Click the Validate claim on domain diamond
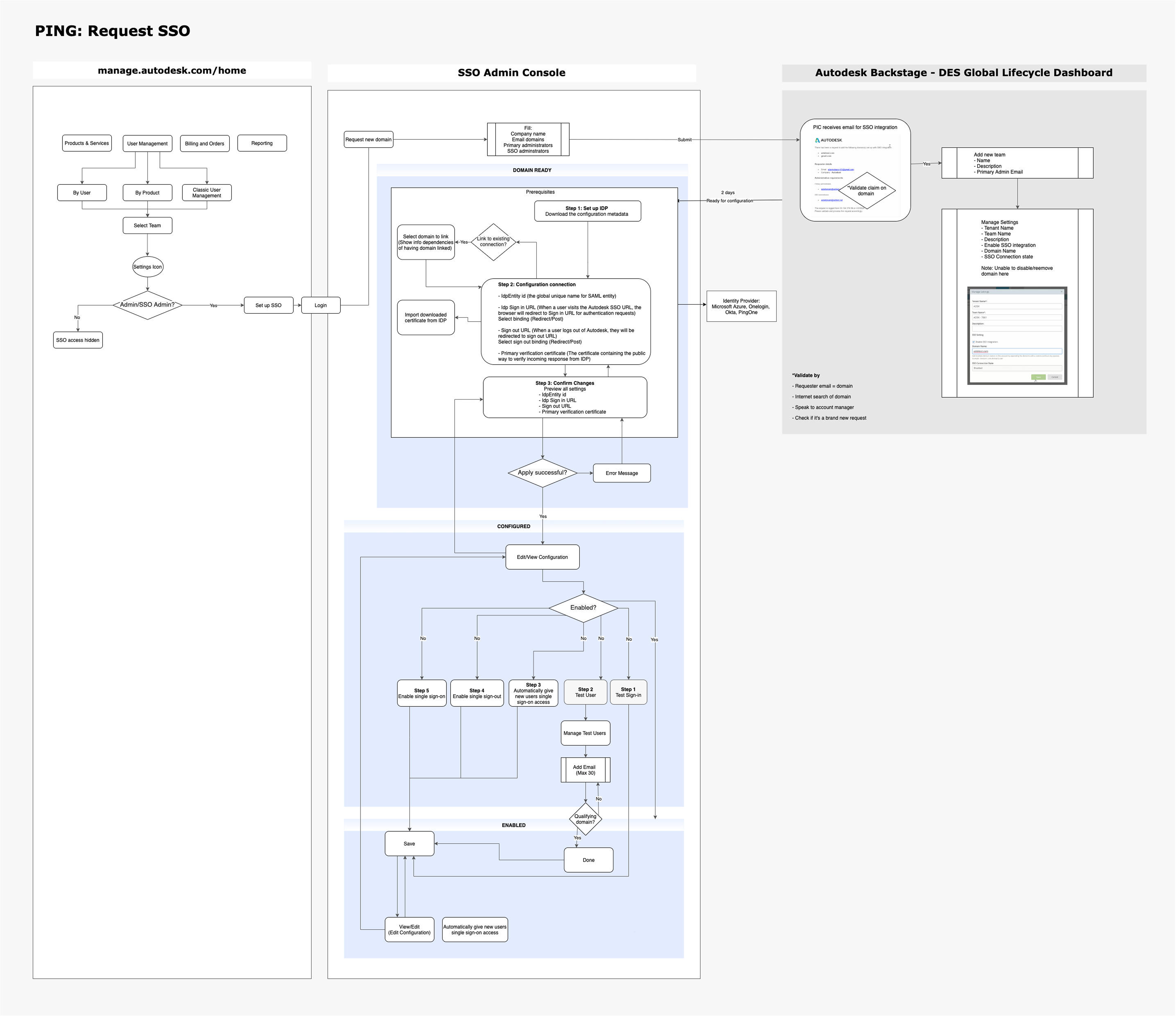The height and width of the screenshot is (1016, 1176). (867, 191)
